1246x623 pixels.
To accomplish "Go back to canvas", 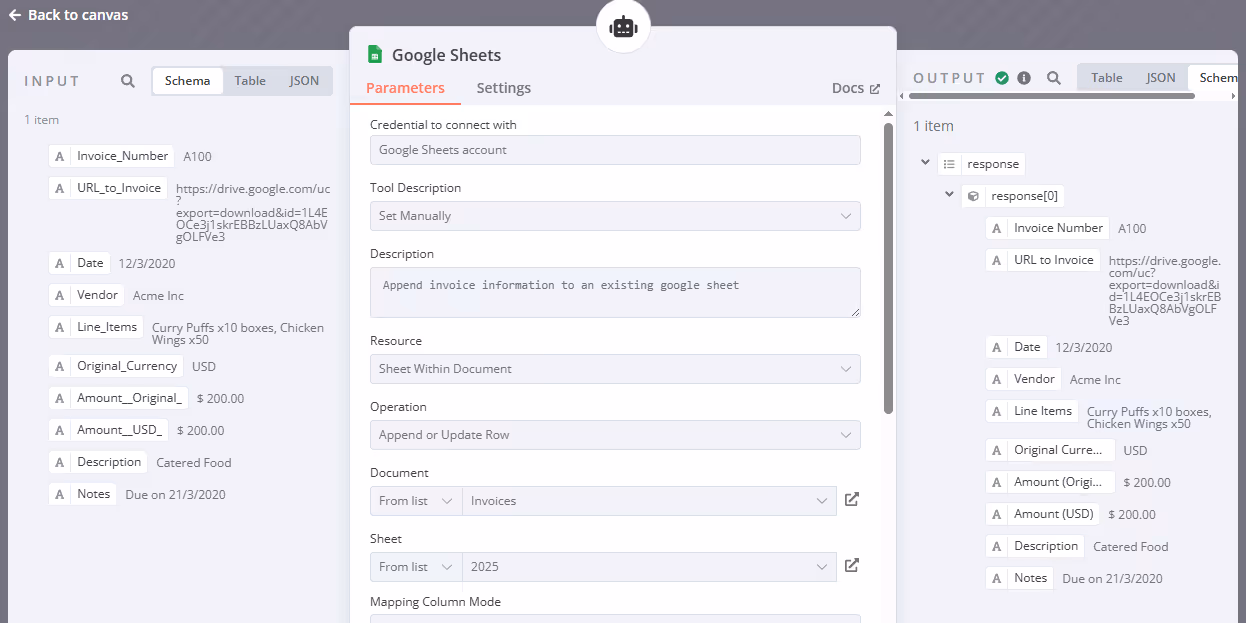I will [x=68, y=15].
